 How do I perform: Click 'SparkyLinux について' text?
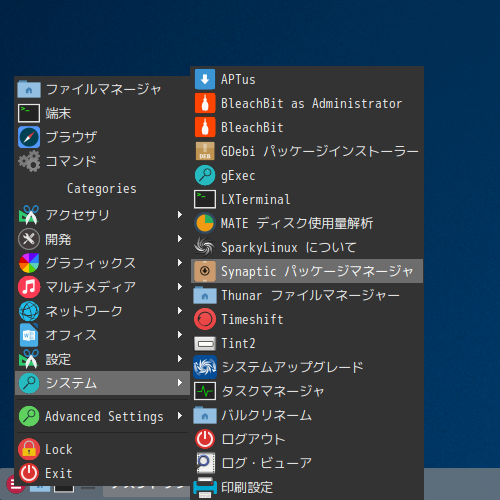point(289,248)
